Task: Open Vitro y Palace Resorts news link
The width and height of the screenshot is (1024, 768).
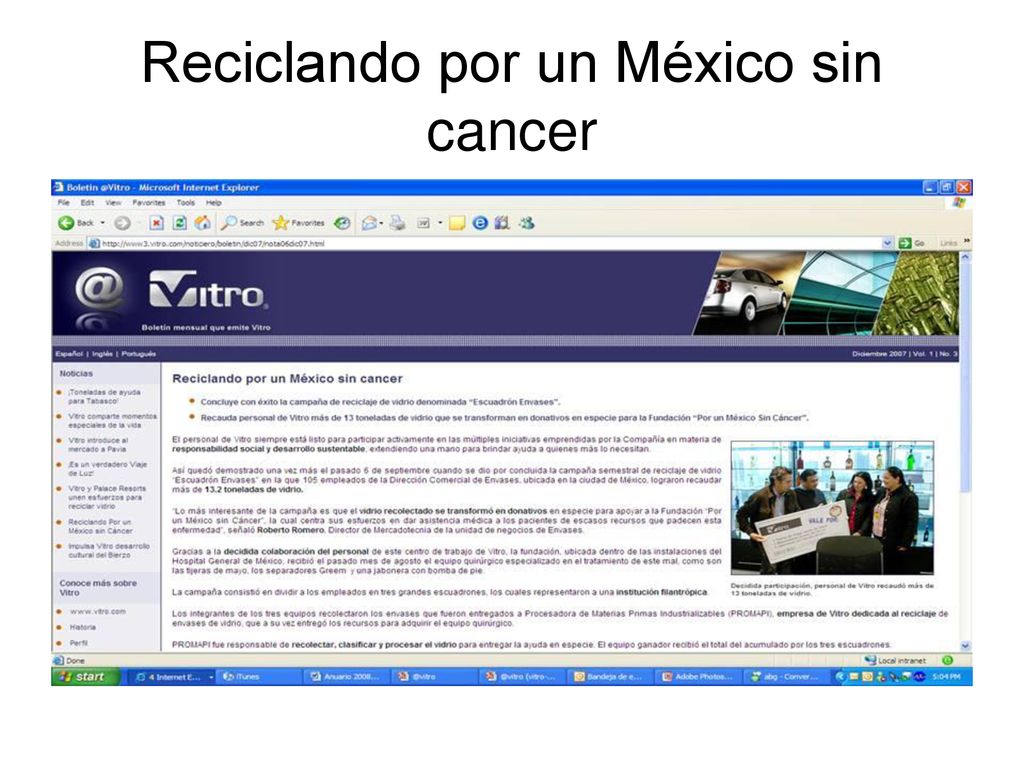Action: [107, 497]
